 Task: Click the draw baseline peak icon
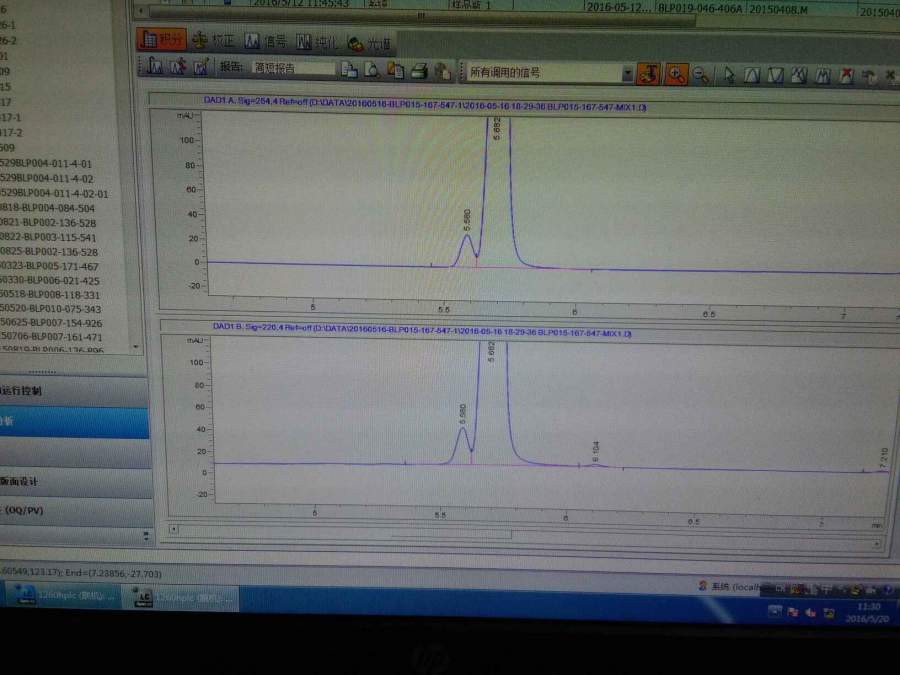pos(752,76)
